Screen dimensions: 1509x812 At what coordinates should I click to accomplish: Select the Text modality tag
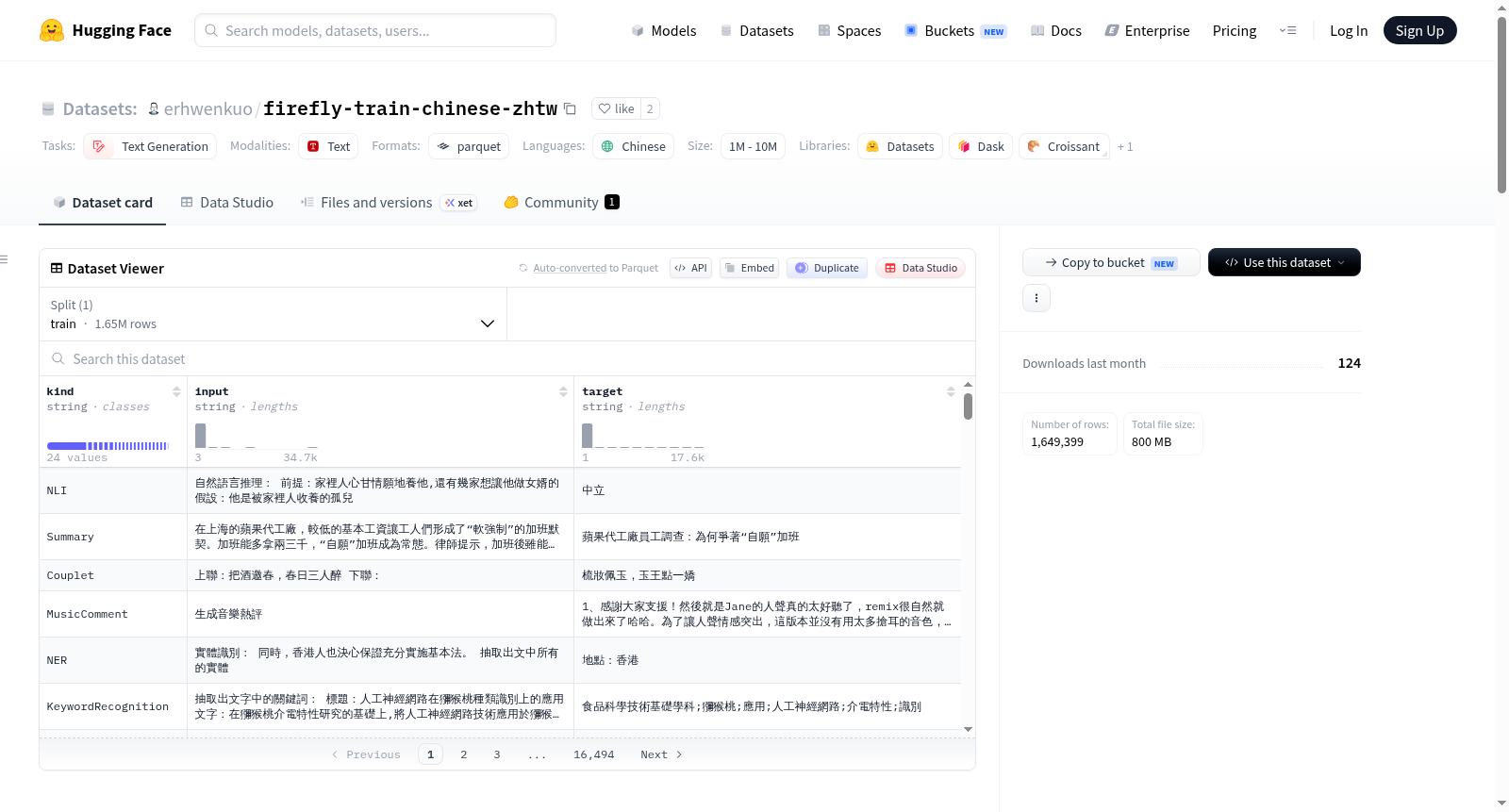pyautogui.click(x=328, y=146)
